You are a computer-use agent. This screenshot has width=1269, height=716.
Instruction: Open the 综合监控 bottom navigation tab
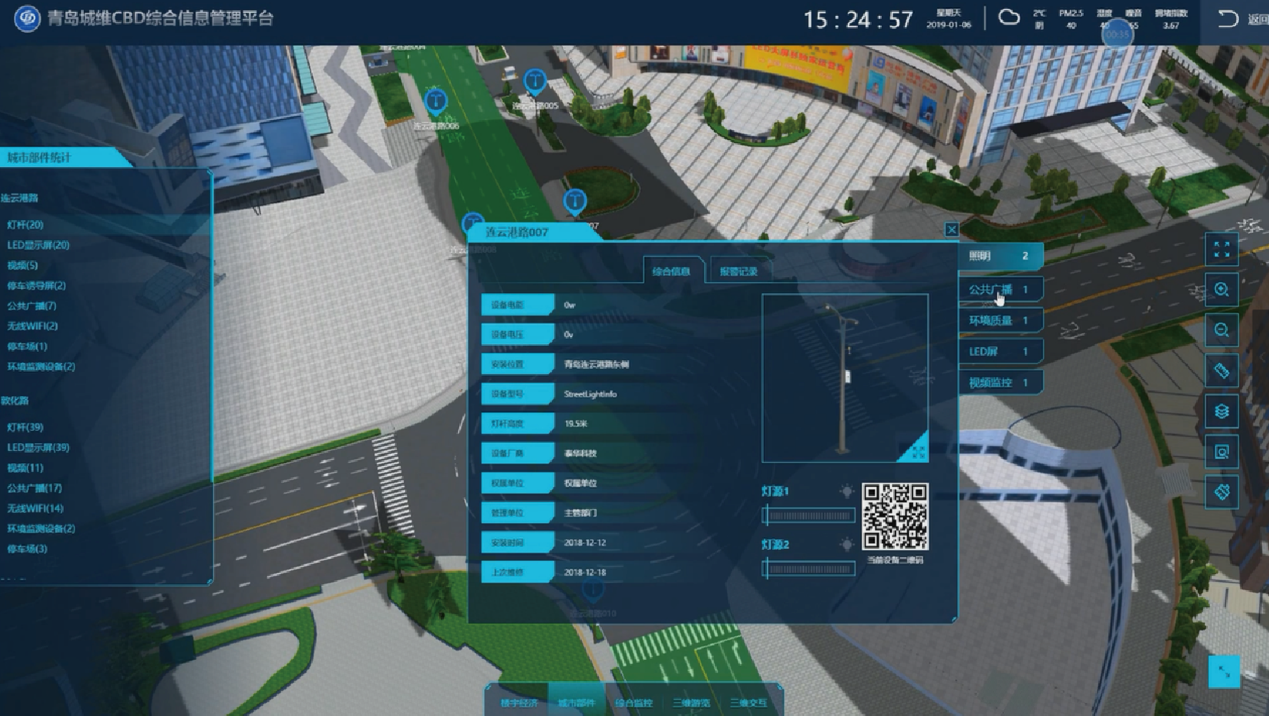633,703
